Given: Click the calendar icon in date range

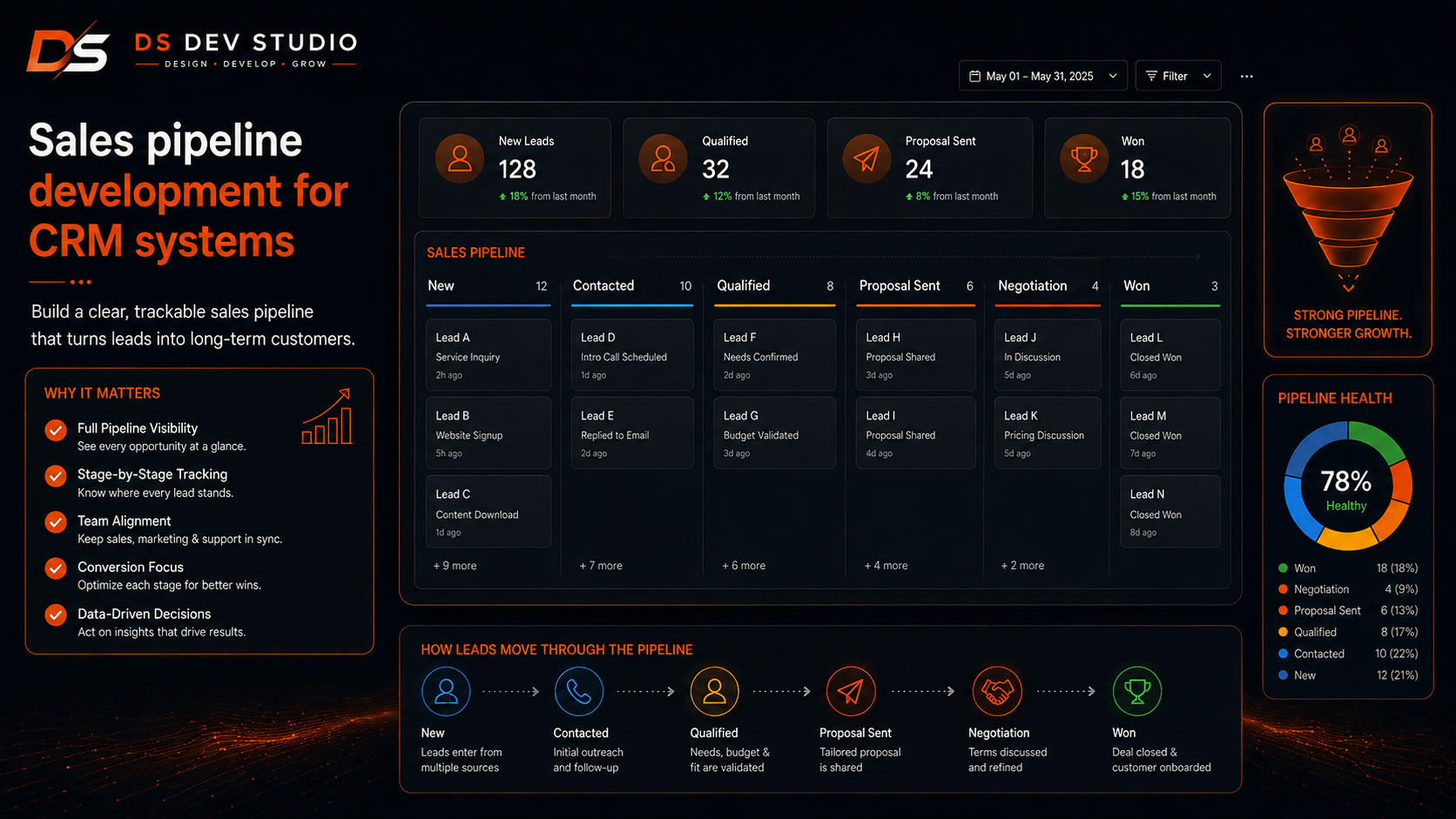Looking at the screenshot, I should point(975,77).
